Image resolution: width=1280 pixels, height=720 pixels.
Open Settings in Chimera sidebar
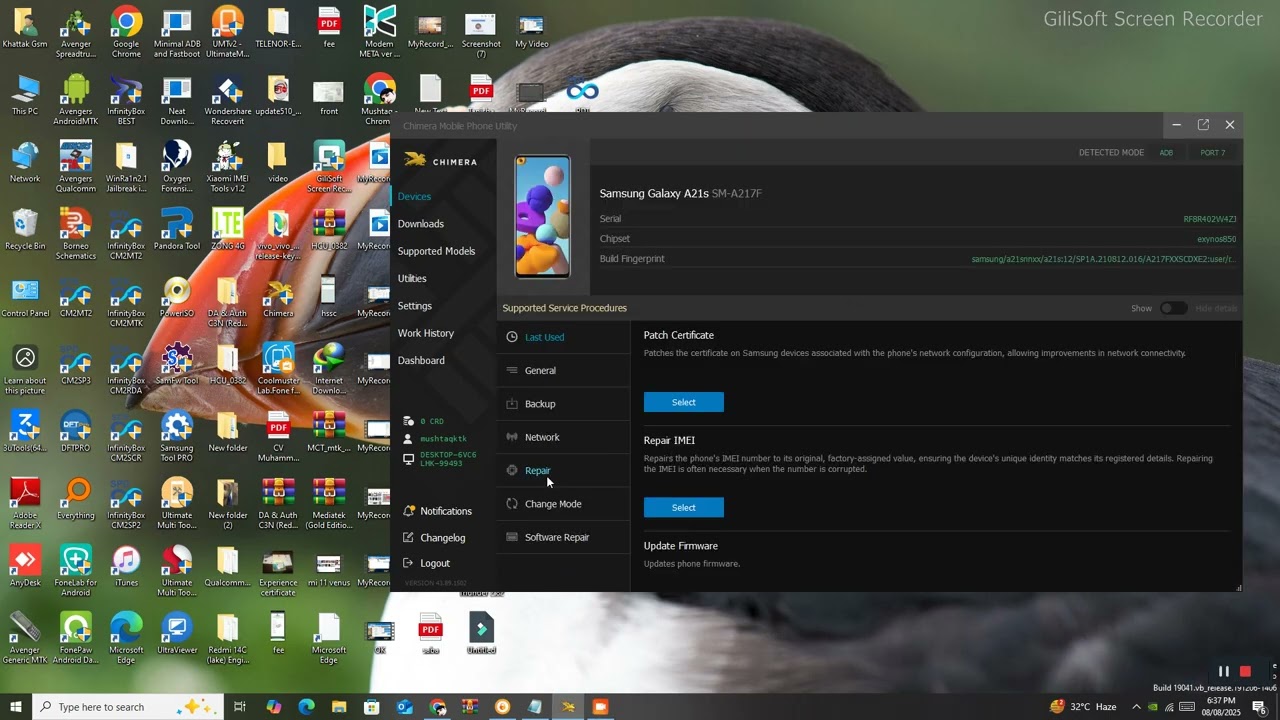[x=415, y=306]
